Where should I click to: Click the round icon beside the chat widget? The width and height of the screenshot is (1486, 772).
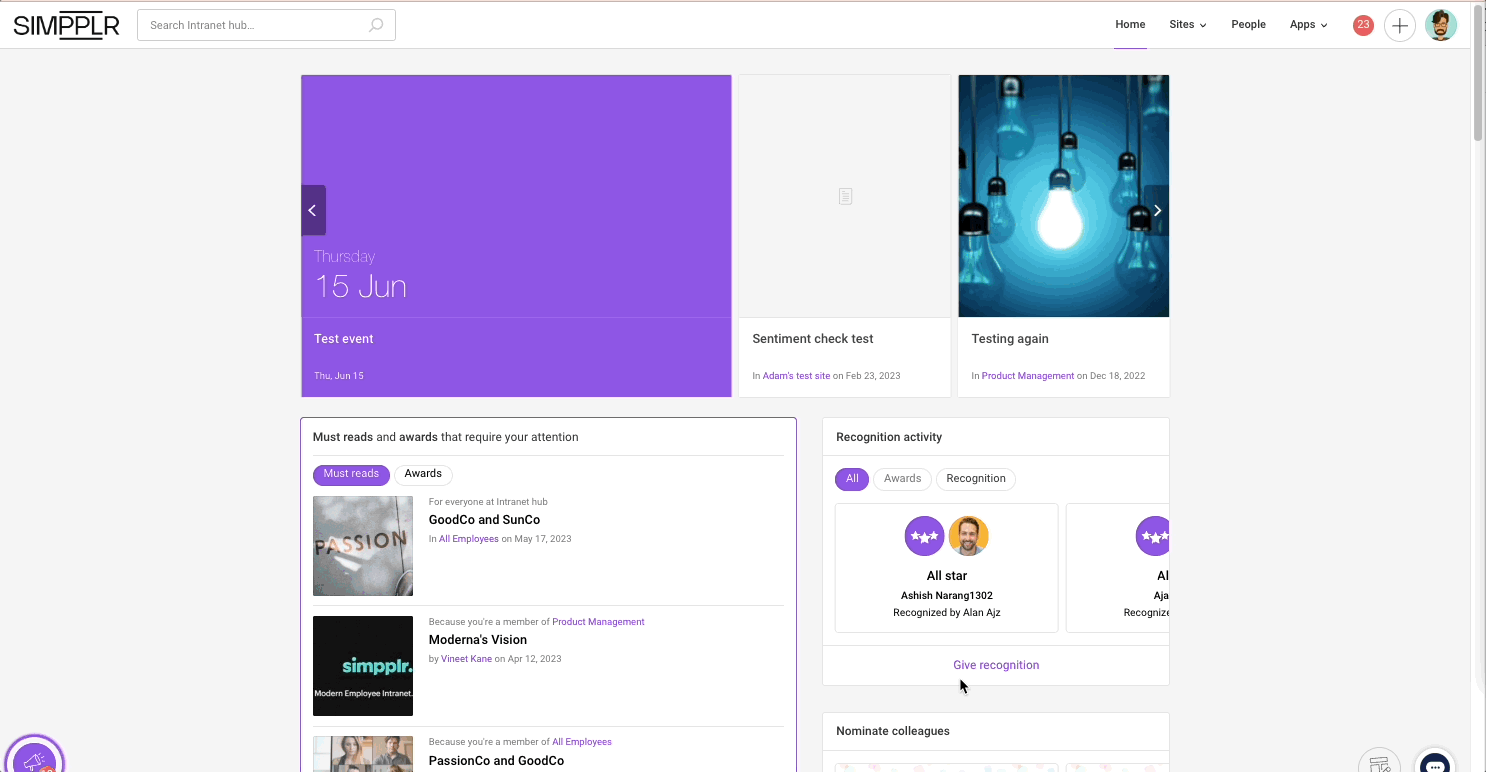pos(1379,764)
